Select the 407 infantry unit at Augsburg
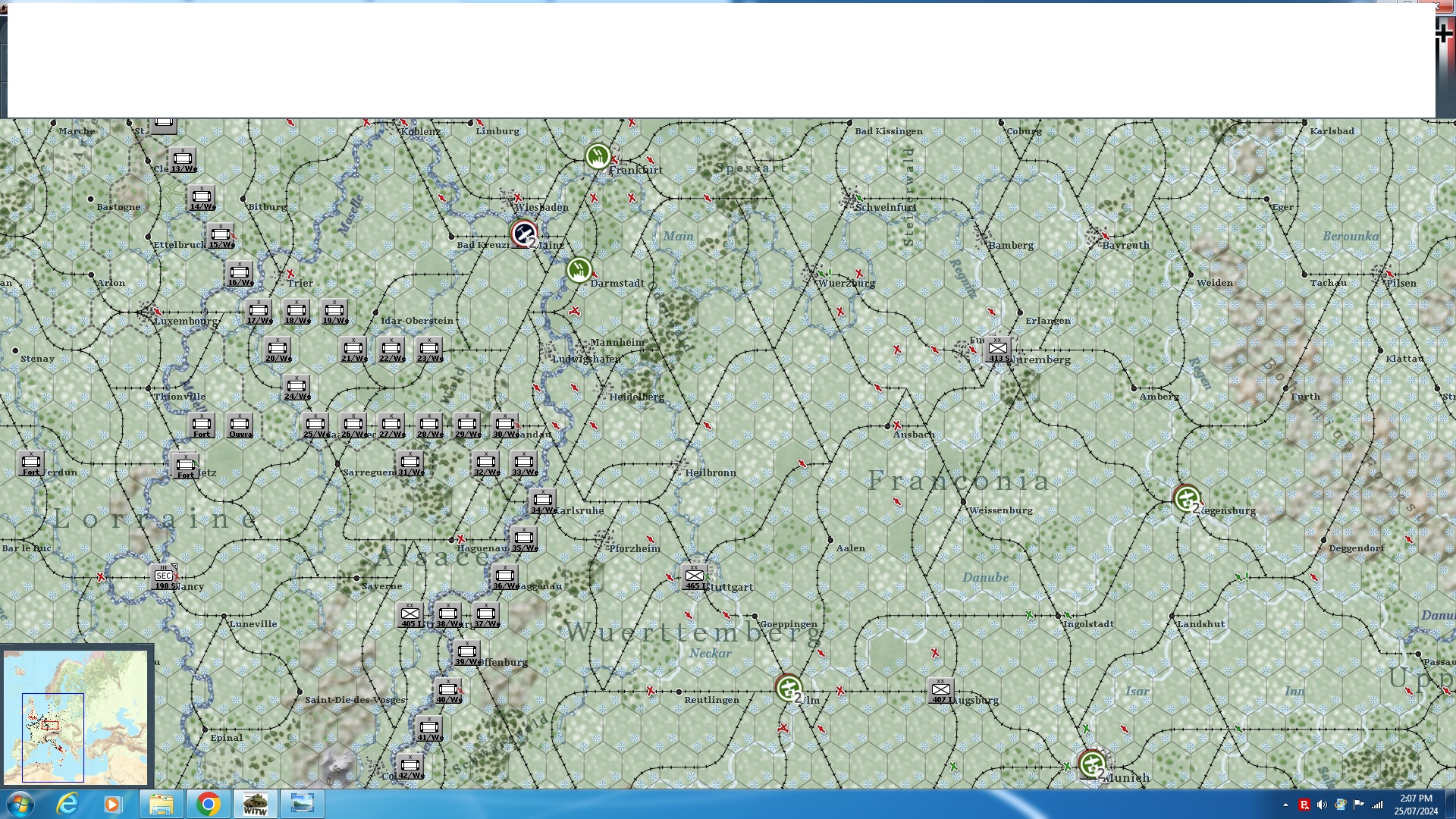The height and width of the screenshot is (819, 1456). tap(940, 691)
